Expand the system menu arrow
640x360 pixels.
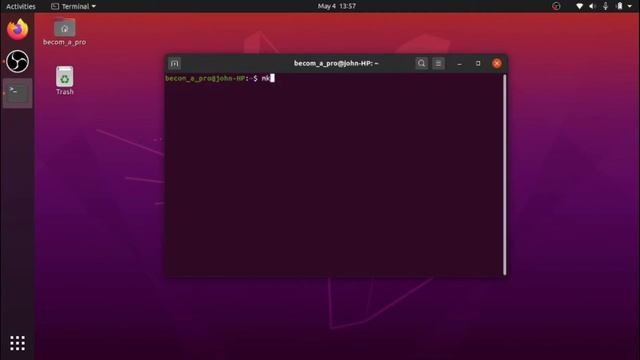[x=630, y=6]
